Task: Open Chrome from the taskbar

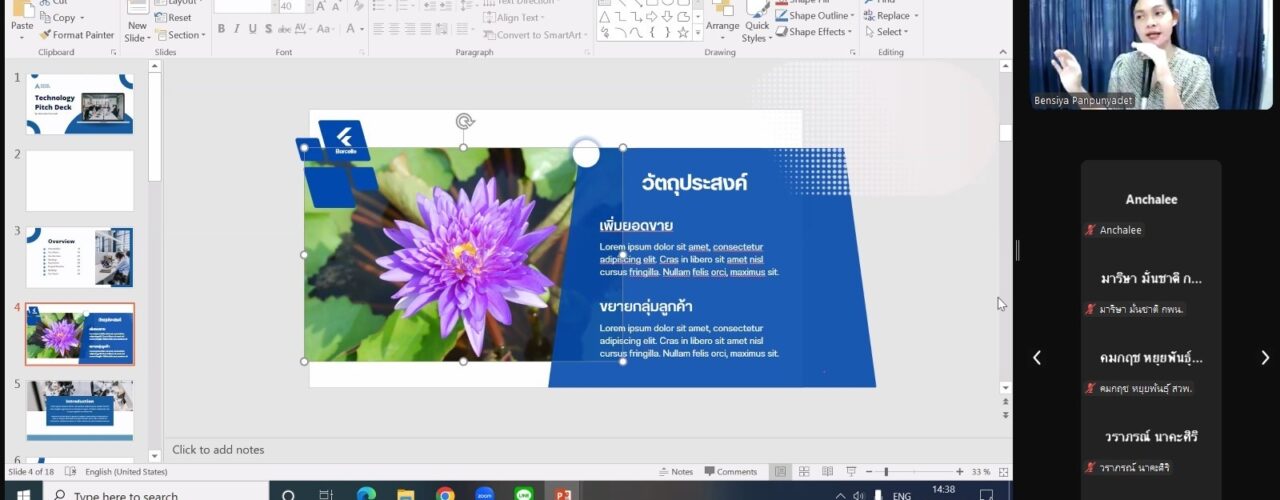Action: click(445, 494)
